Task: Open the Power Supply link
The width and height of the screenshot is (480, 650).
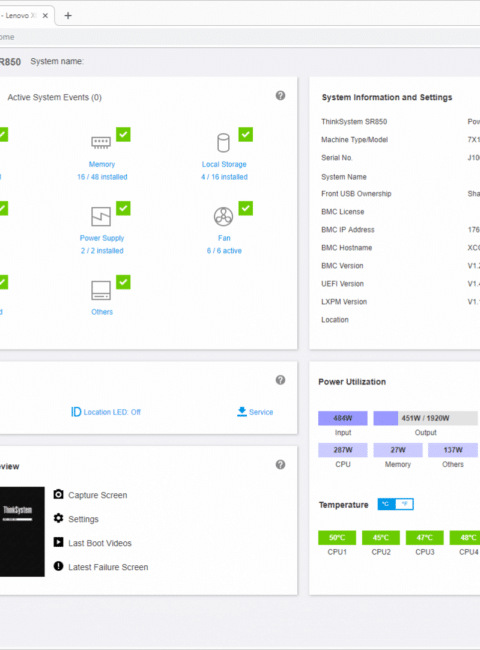Action: pyautogui.click(x=102, y=238)
